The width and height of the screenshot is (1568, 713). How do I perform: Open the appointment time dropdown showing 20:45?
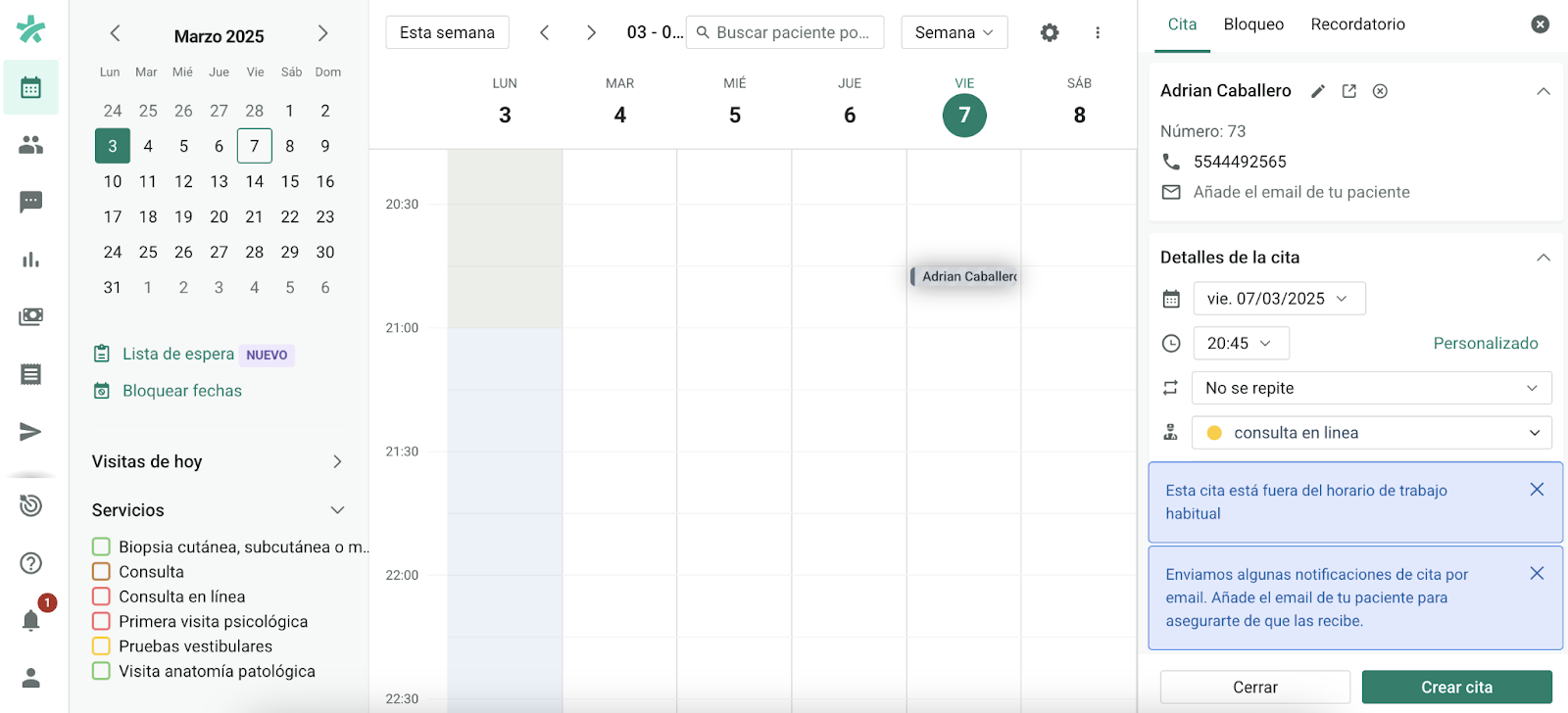(x=1241, y=343)
